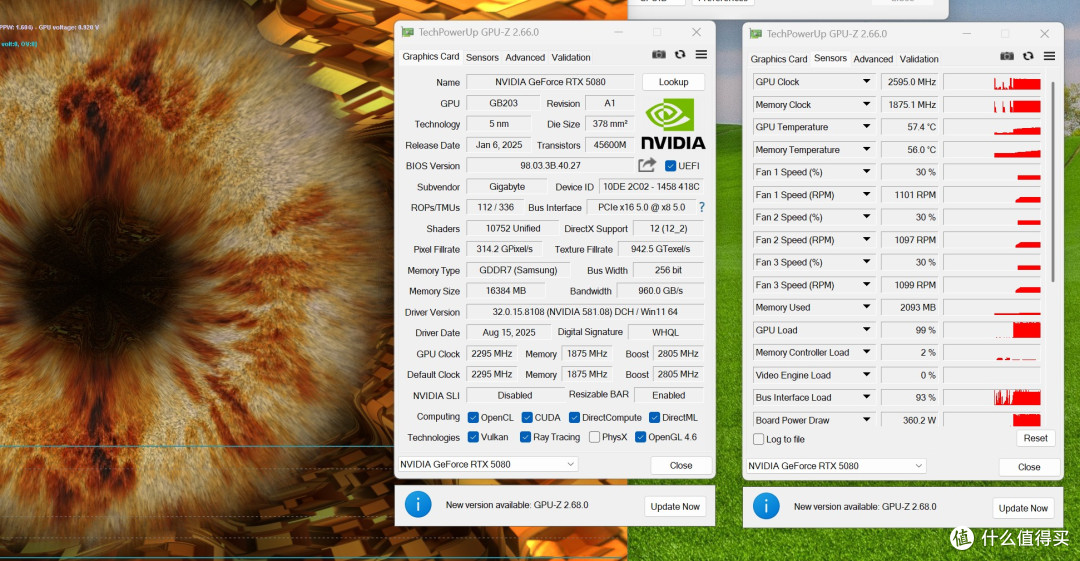Open hamburger menu in Sensors window
The height and width of the screenshot is (561, 1080).
[1049, 56]
